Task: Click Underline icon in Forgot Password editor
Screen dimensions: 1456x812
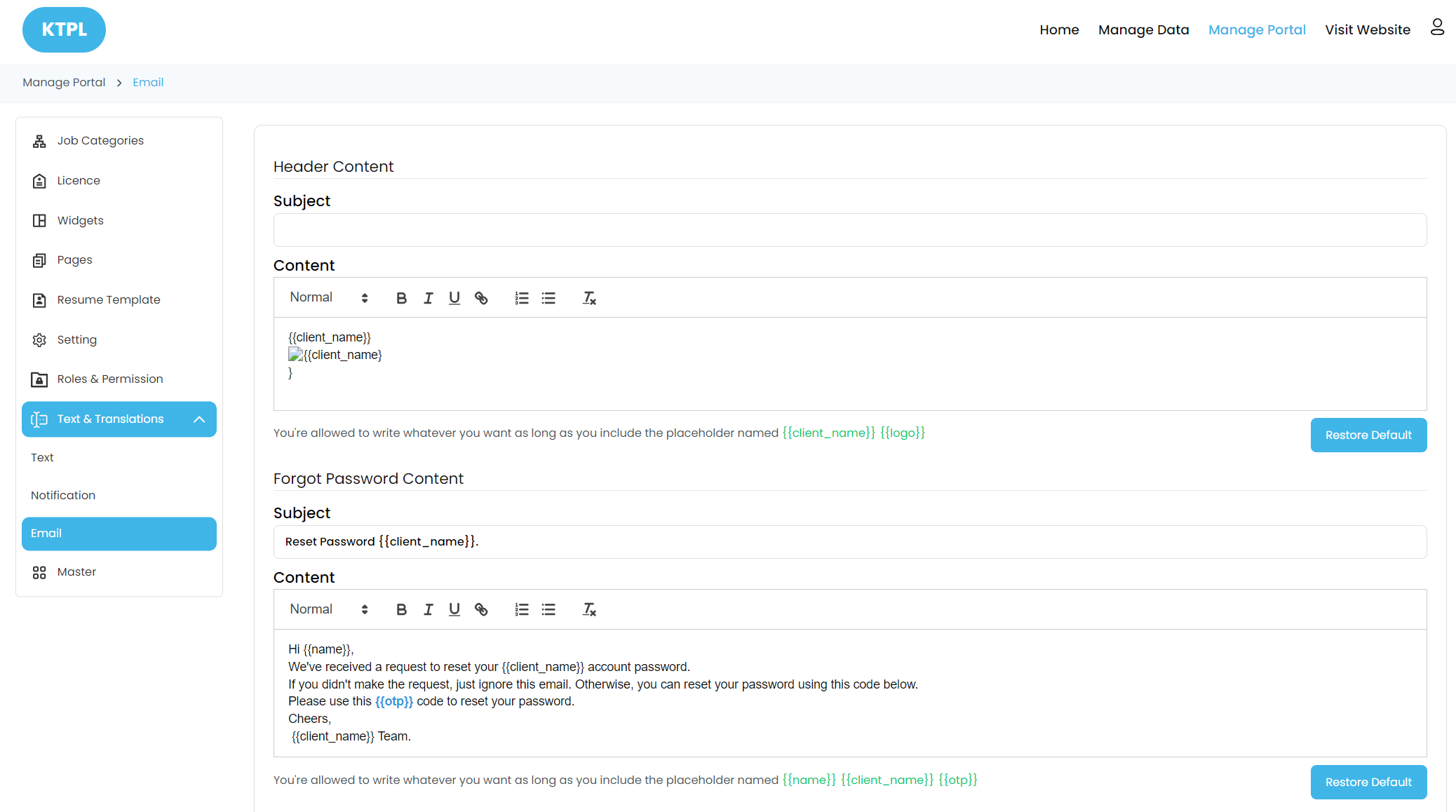Action: (454, 609)
